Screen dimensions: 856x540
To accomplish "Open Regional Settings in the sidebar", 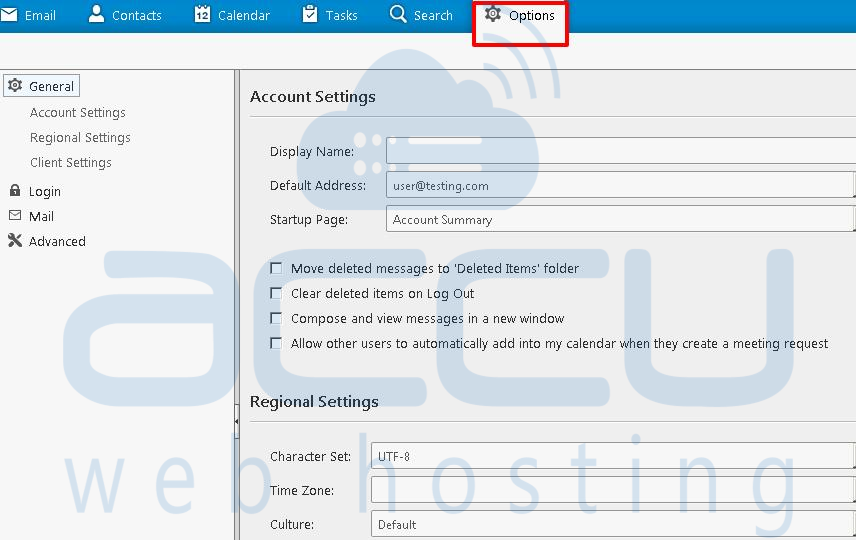I will click(x=80, y=138).
